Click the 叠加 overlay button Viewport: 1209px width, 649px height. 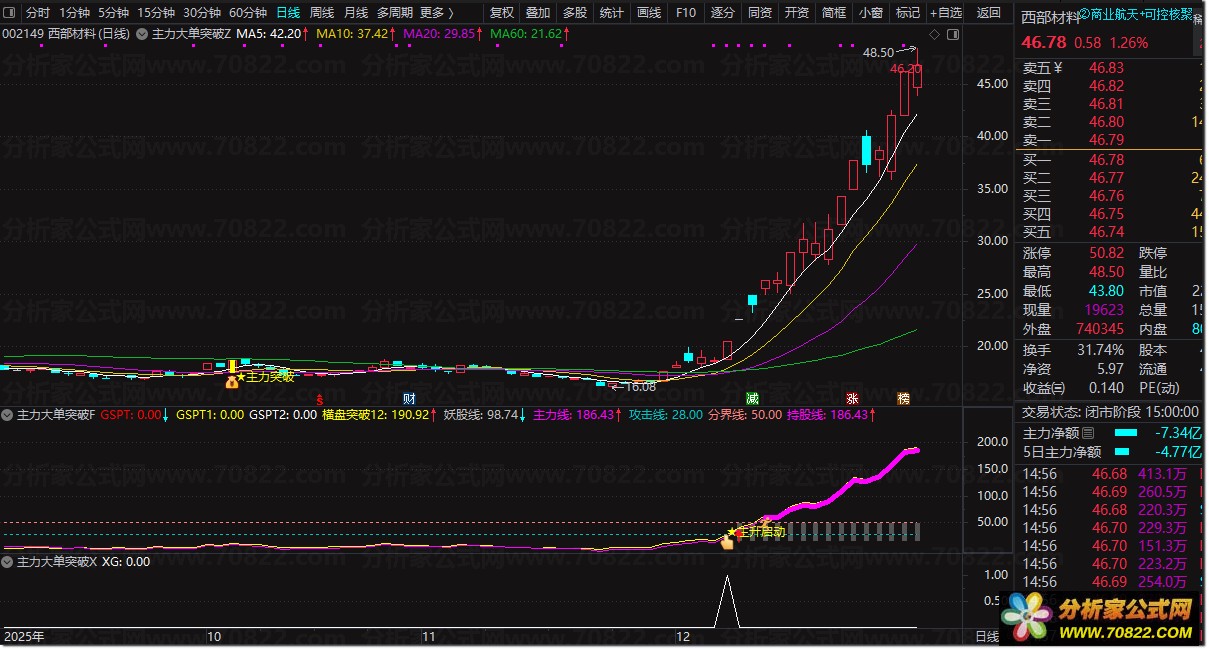tap(538, 13)
